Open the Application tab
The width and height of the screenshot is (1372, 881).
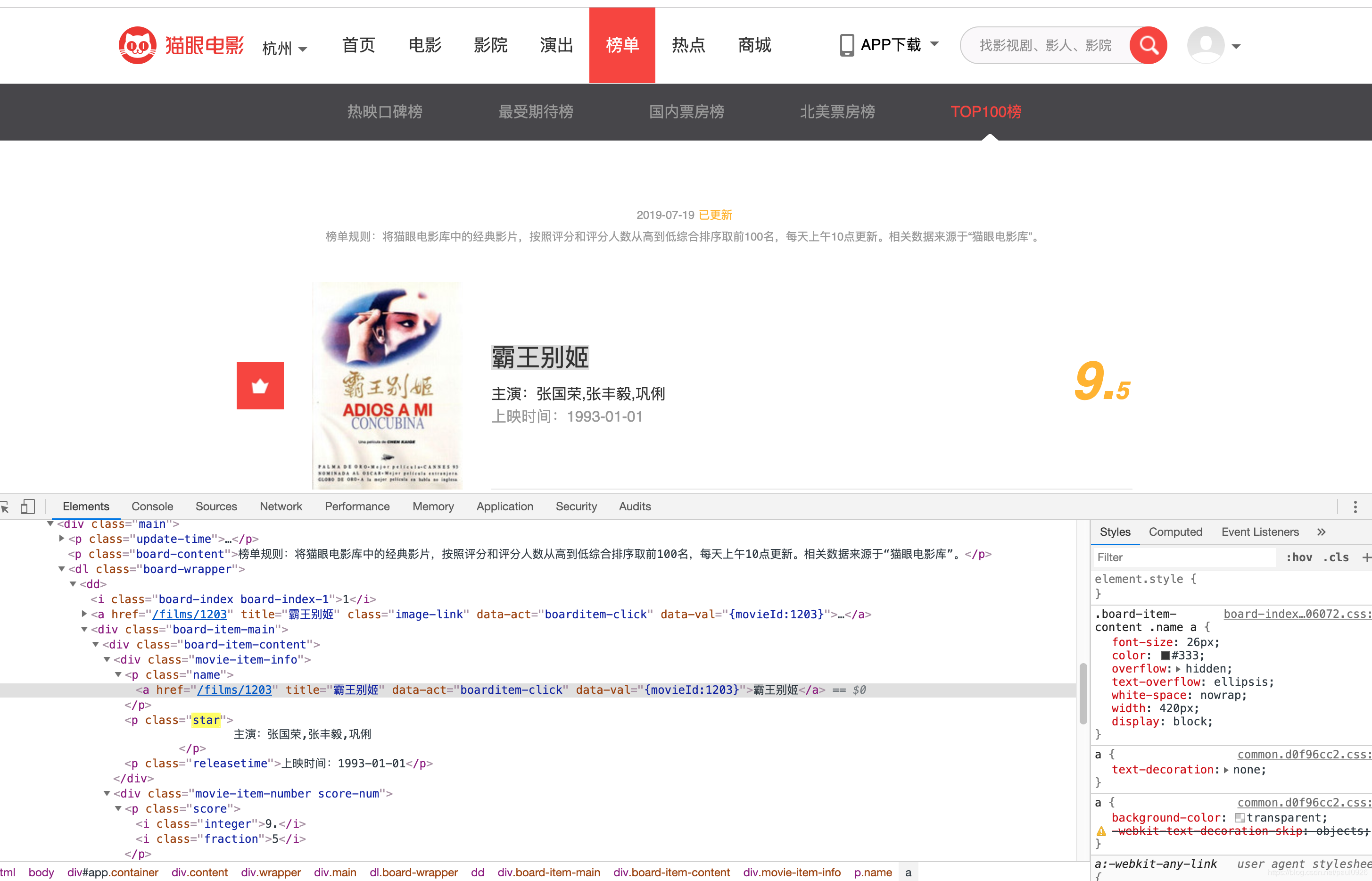point(505,507)
